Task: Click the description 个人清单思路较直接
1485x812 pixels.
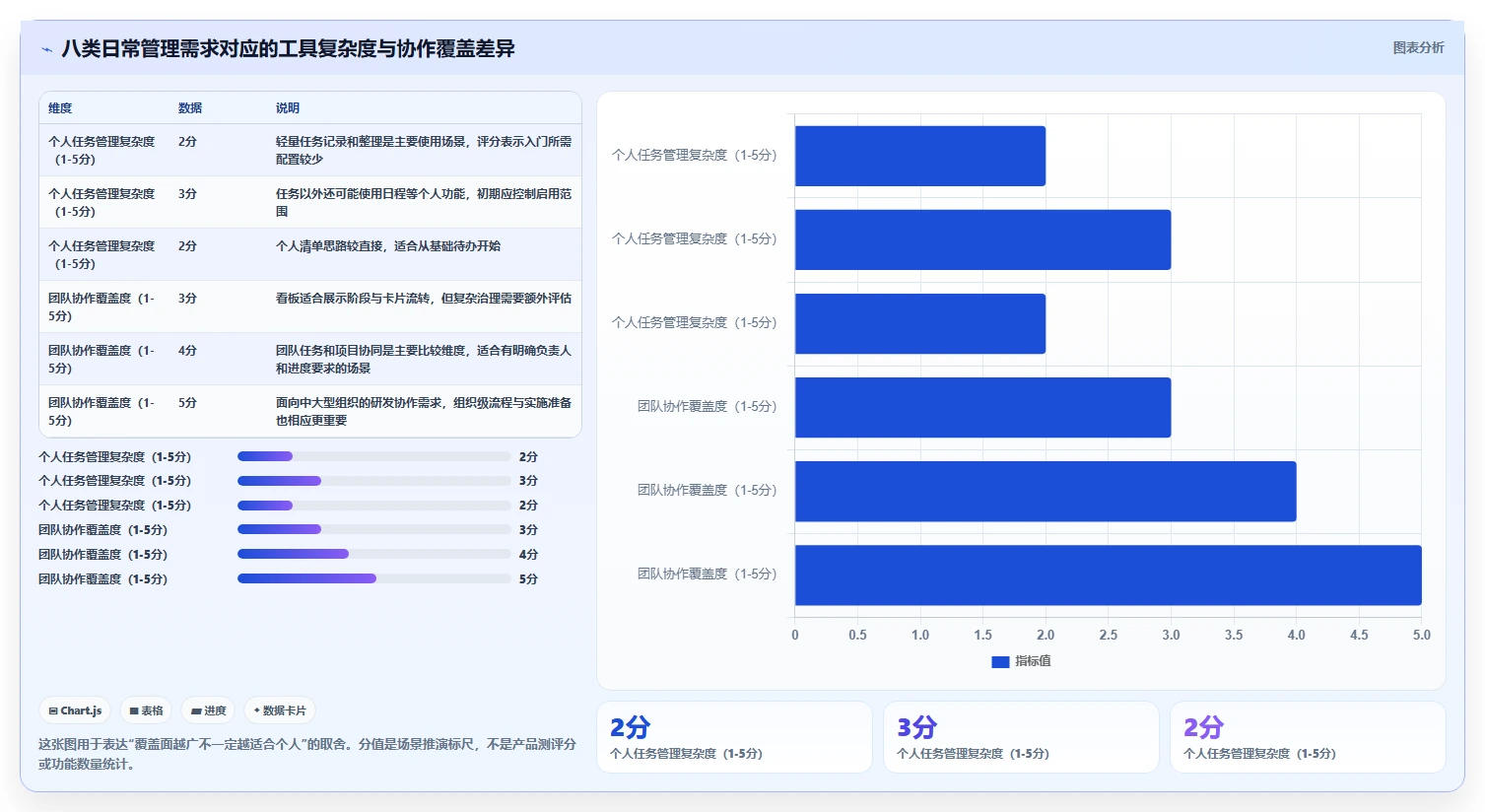Action: click(x=388, y=246)
